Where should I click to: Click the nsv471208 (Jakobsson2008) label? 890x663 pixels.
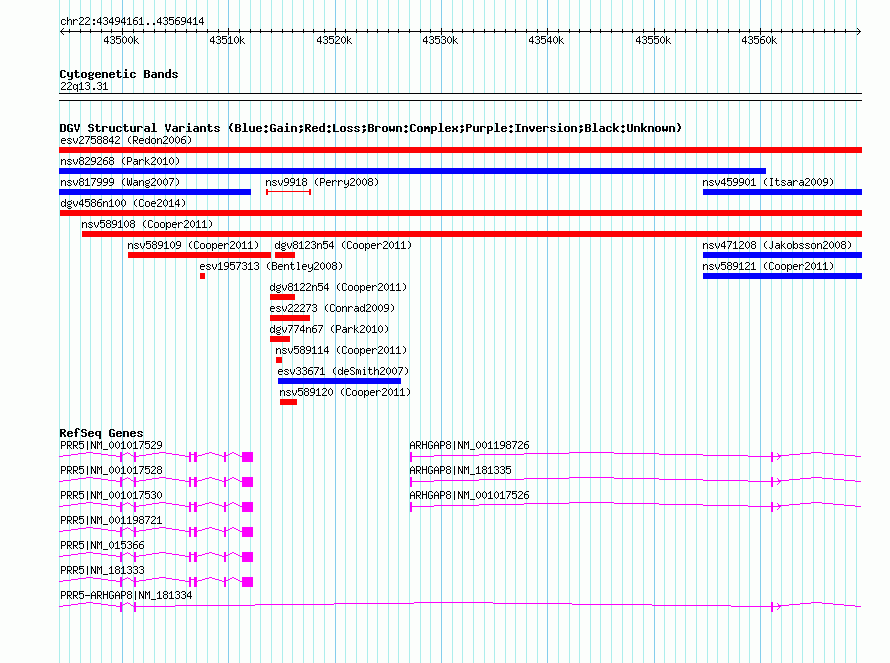point(777,245)
